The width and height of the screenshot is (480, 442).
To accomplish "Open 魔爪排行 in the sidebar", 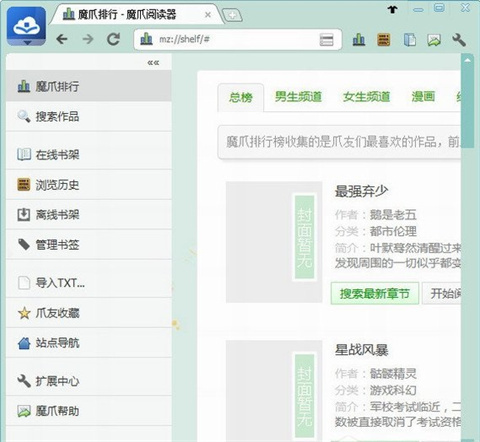I will click(89, 86).
